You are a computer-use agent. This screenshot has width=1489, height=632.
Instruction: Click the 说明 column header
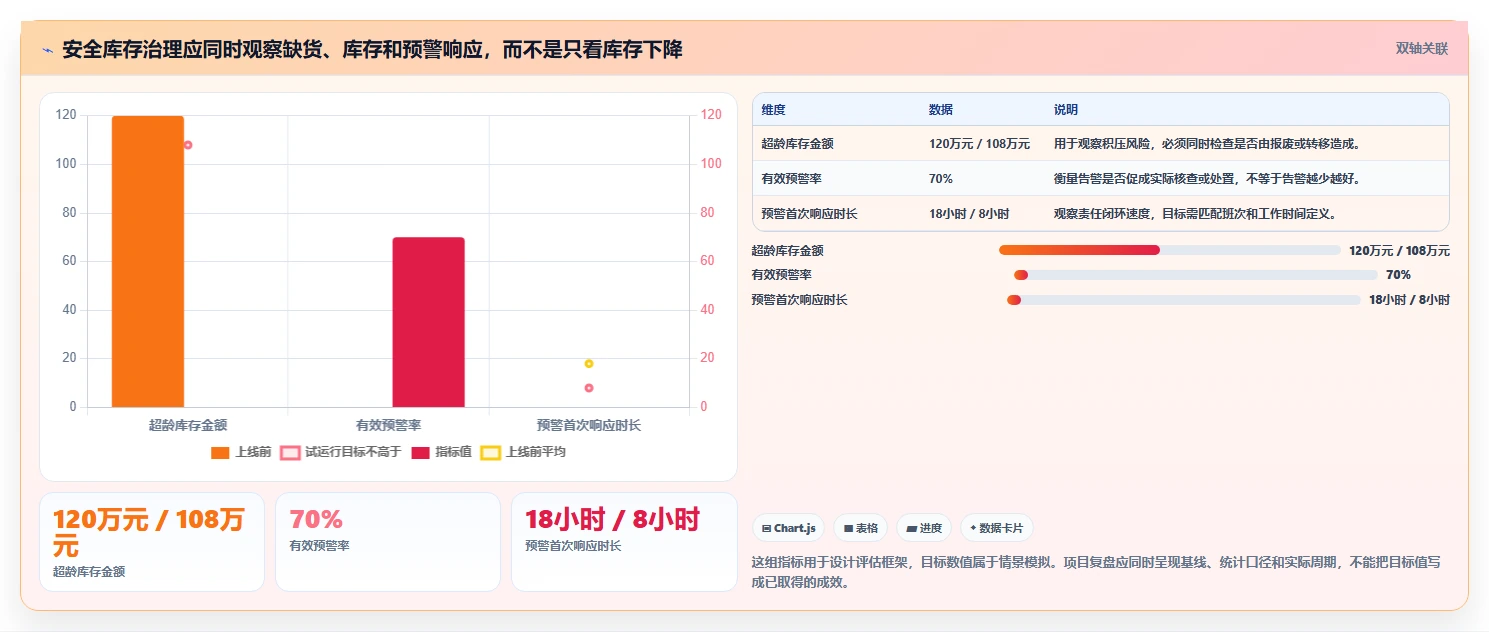click(1066, 110)
